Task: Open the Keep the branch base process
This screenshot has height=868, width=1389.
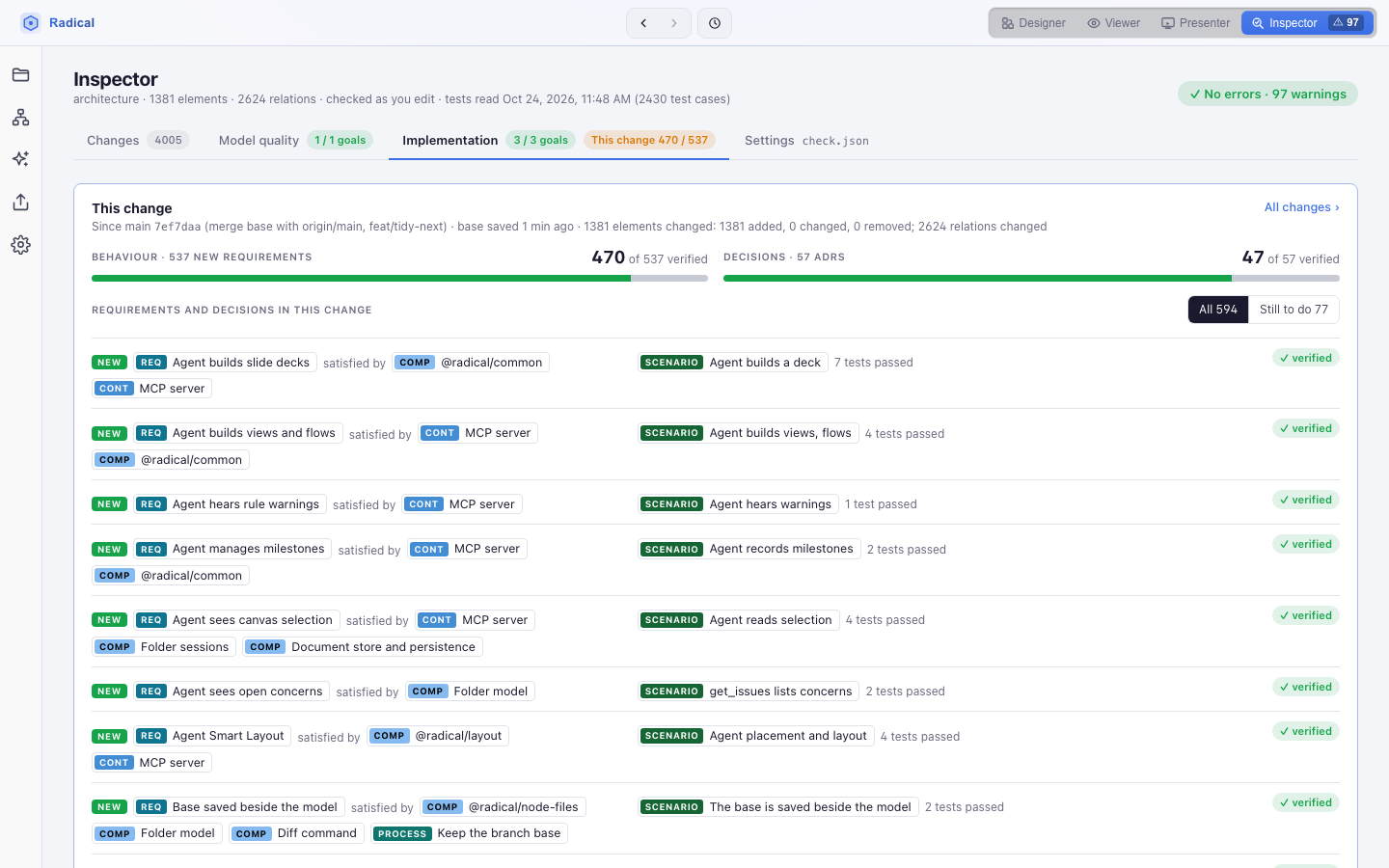Action: [470, 833]
